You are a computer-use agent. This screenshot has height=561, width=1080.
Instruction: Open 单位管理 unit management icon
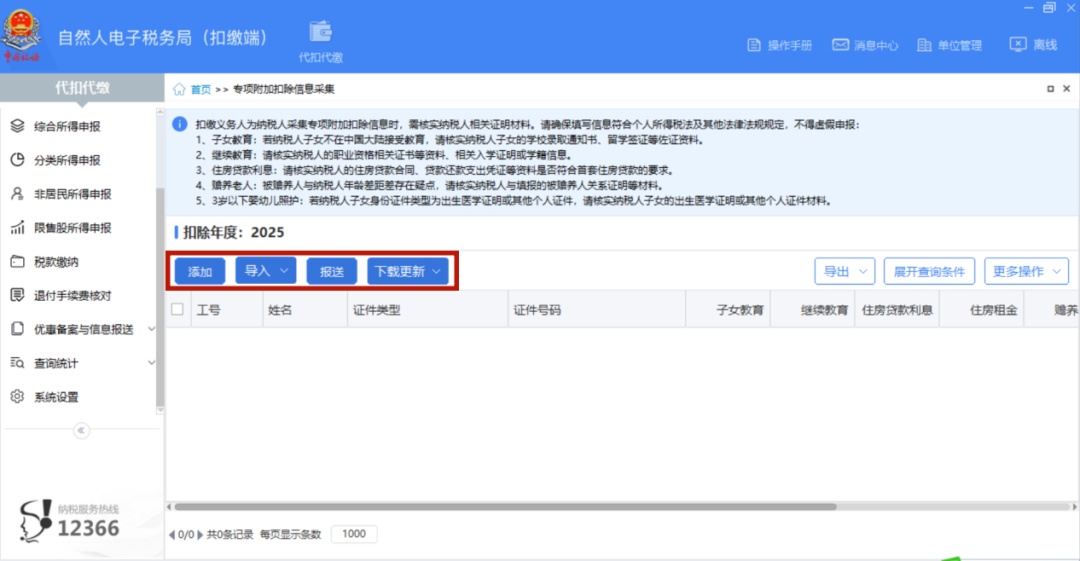pos(924,45)
